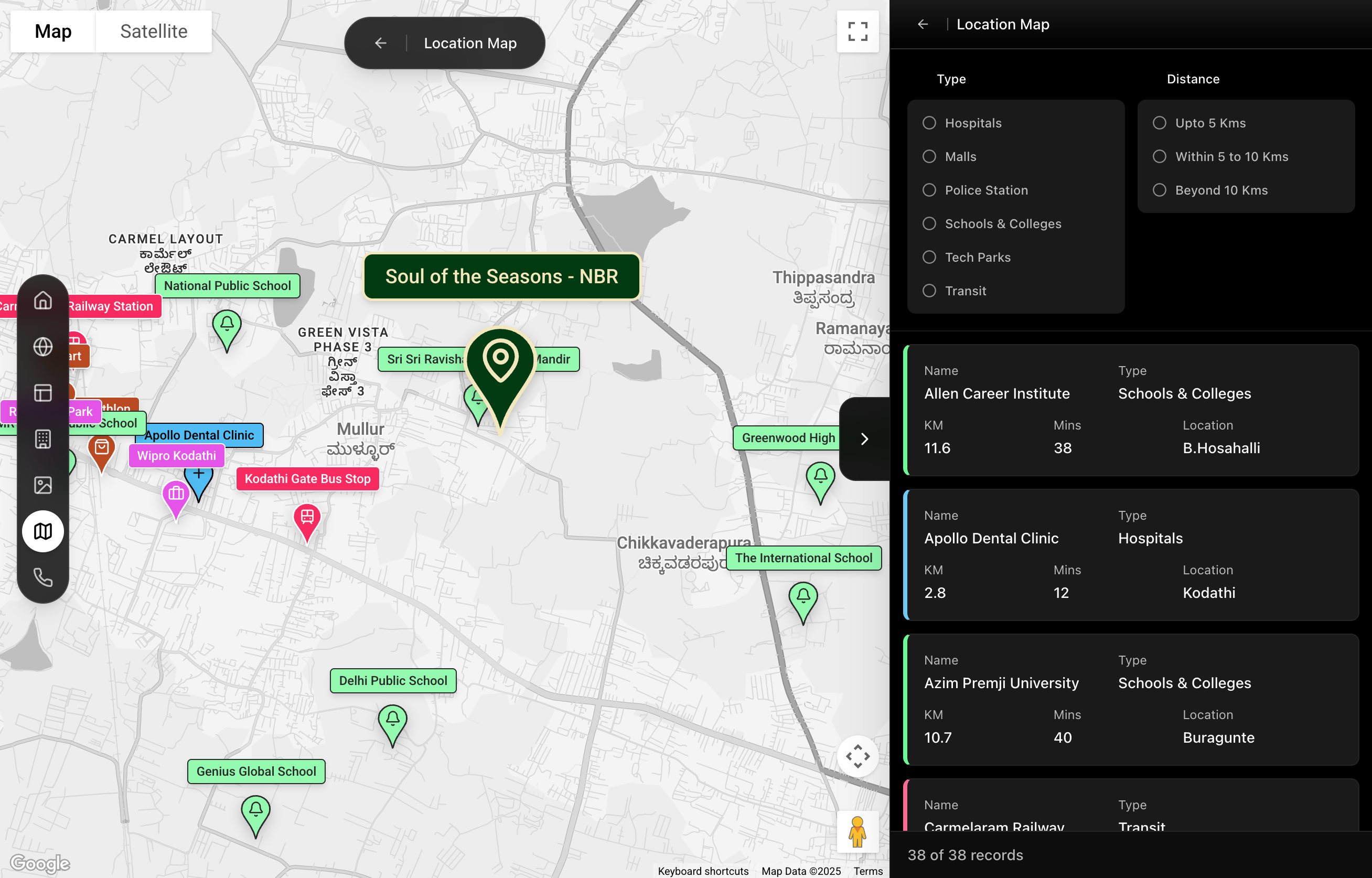Click the phone contact icon in the sidebar
The image size is (1372, 878).
point(44,577)
